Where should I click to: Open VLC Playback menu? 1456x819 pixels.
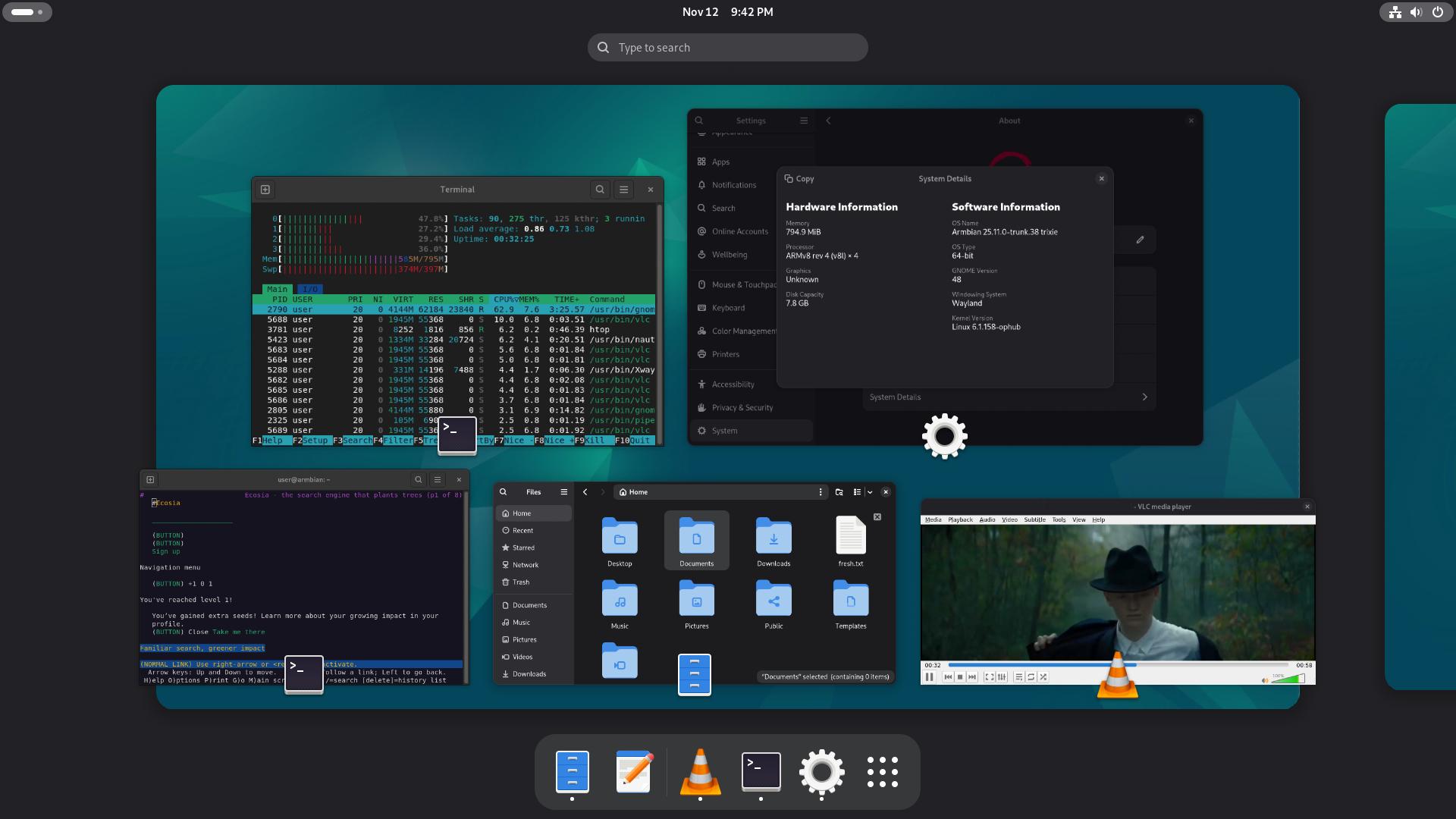pyautogui.click(x=960, y=520)
